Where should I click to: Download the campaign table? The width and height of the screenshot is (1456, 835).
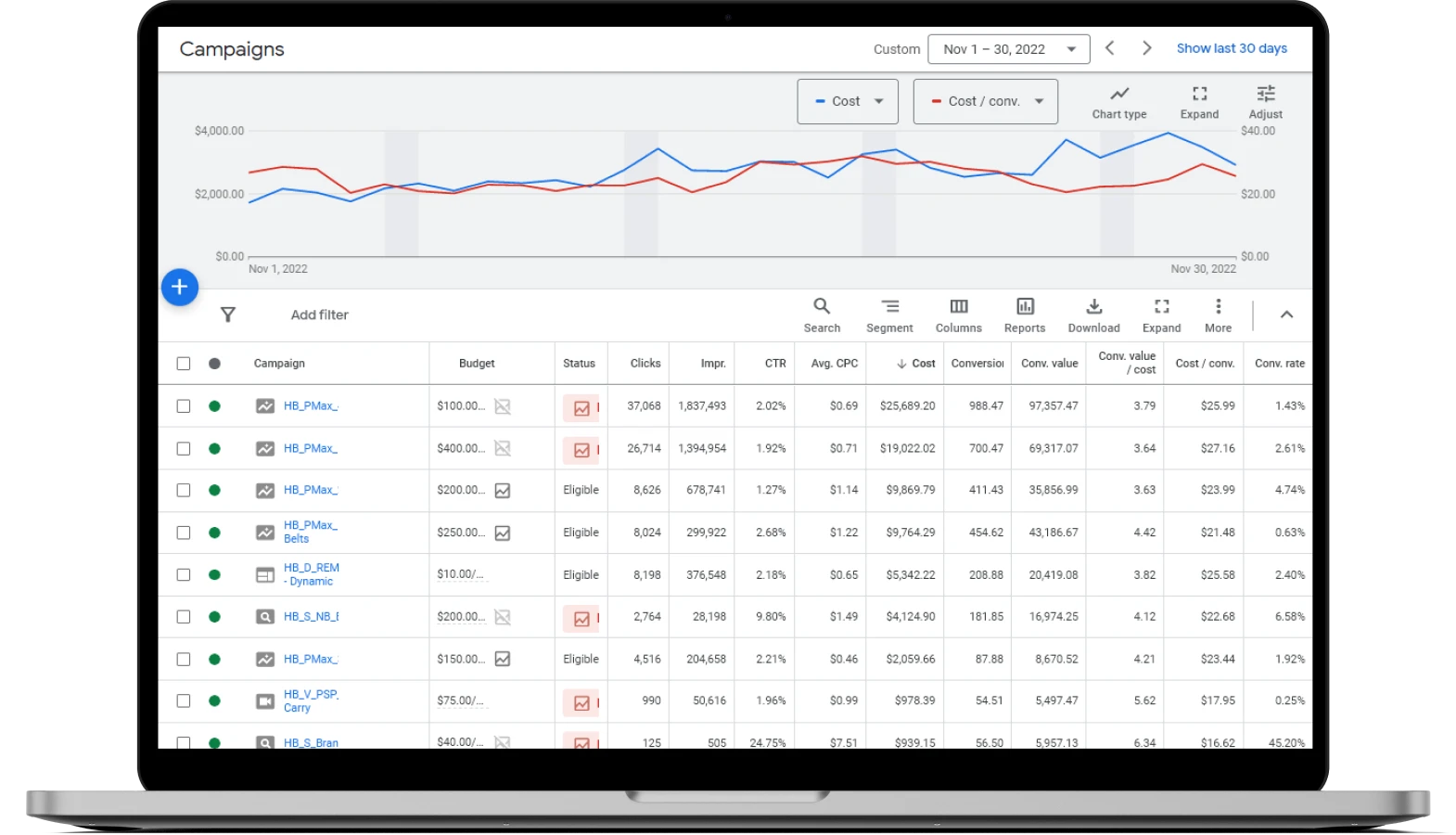coord(1093,315)
